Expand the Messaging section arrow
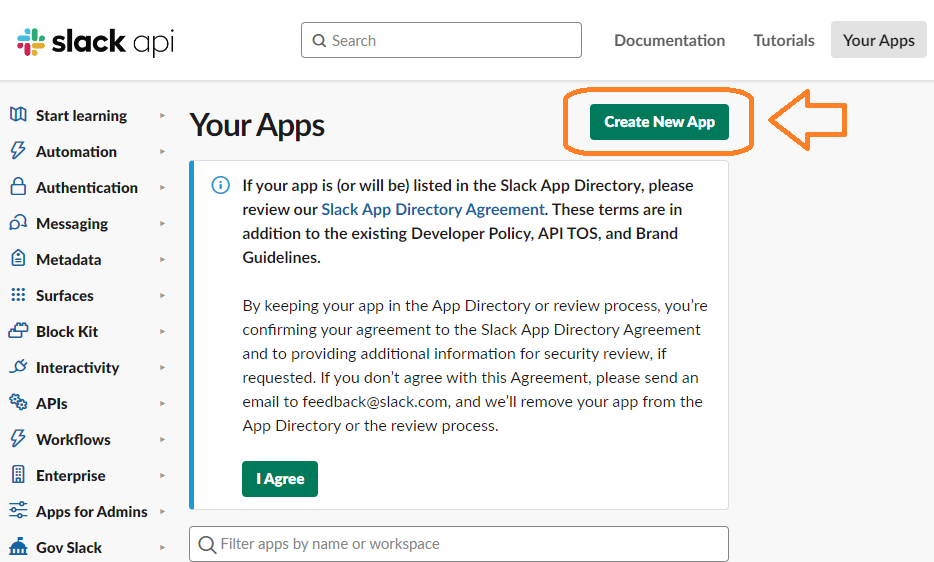 (162, 223)
